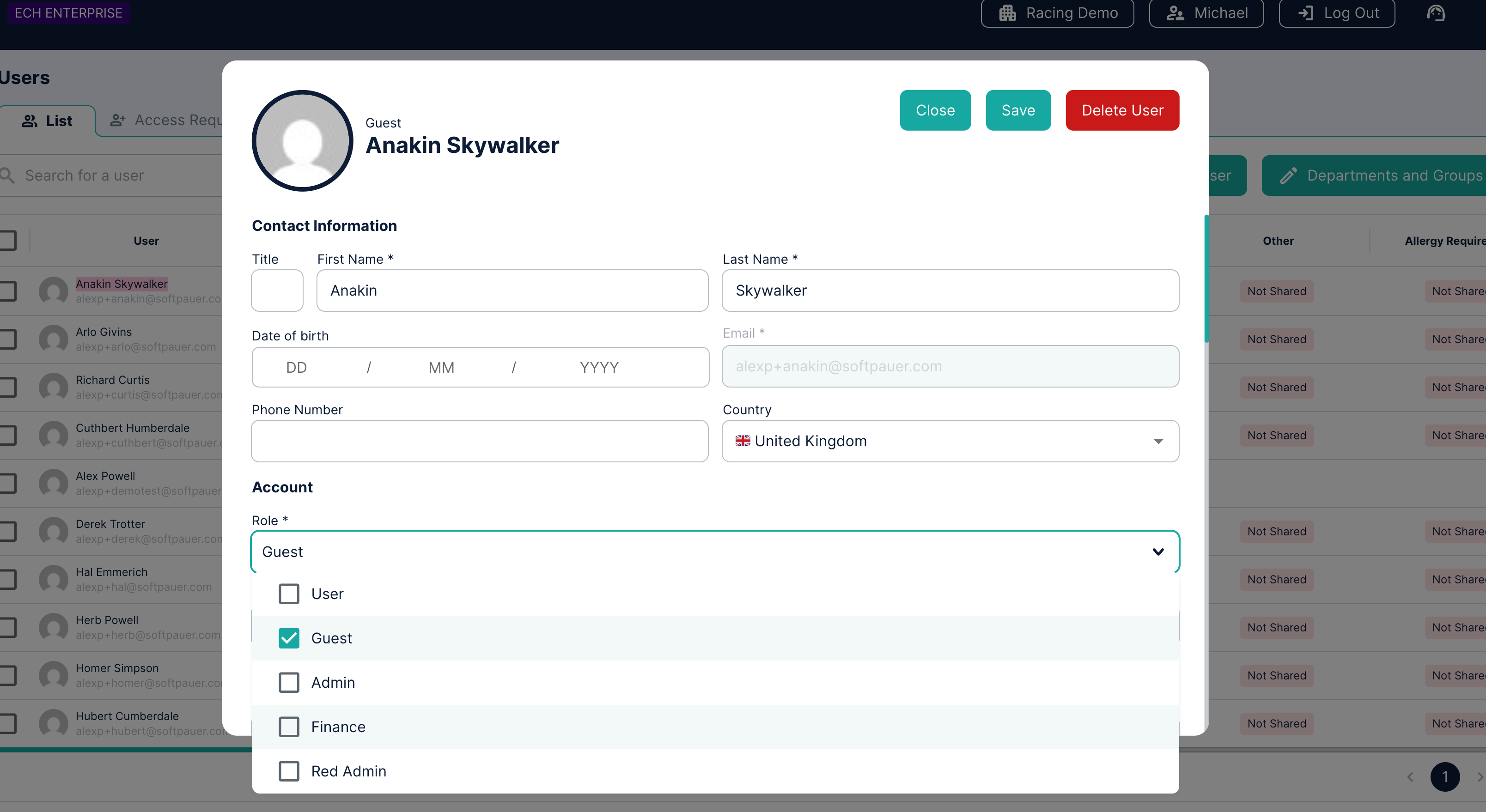Click the month MM field
The height and width of the screenshot is (812, 1486).
(441, 367)
